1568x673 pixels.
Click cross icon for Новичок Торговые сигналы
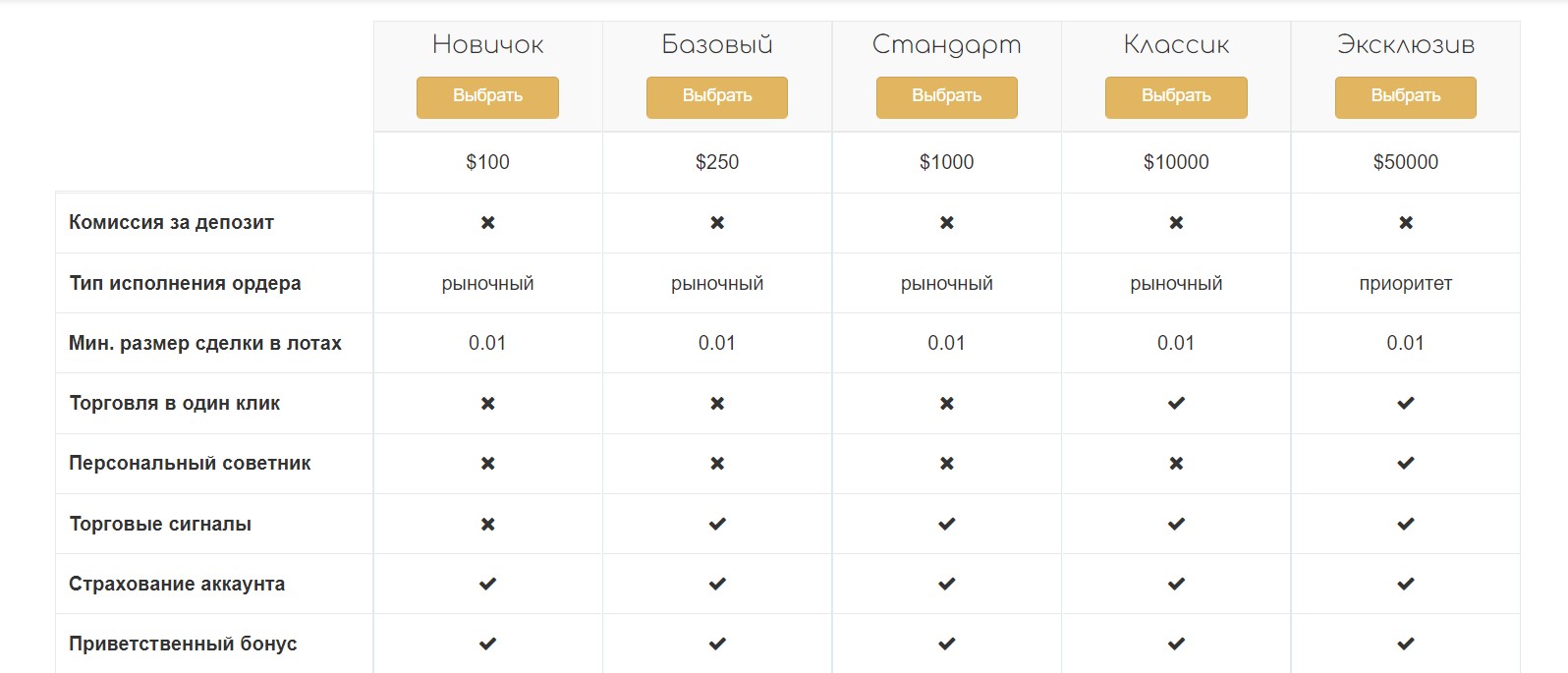[487, 524]
